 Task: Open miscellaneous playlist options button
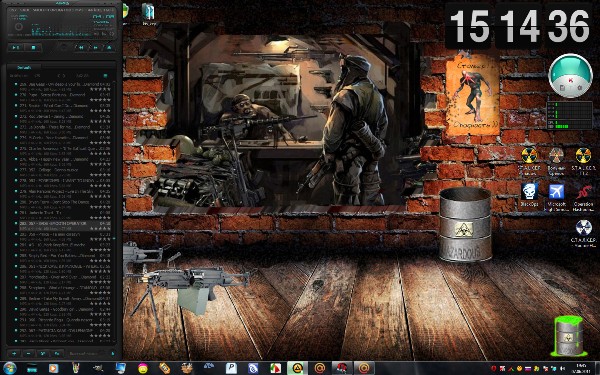57,353
